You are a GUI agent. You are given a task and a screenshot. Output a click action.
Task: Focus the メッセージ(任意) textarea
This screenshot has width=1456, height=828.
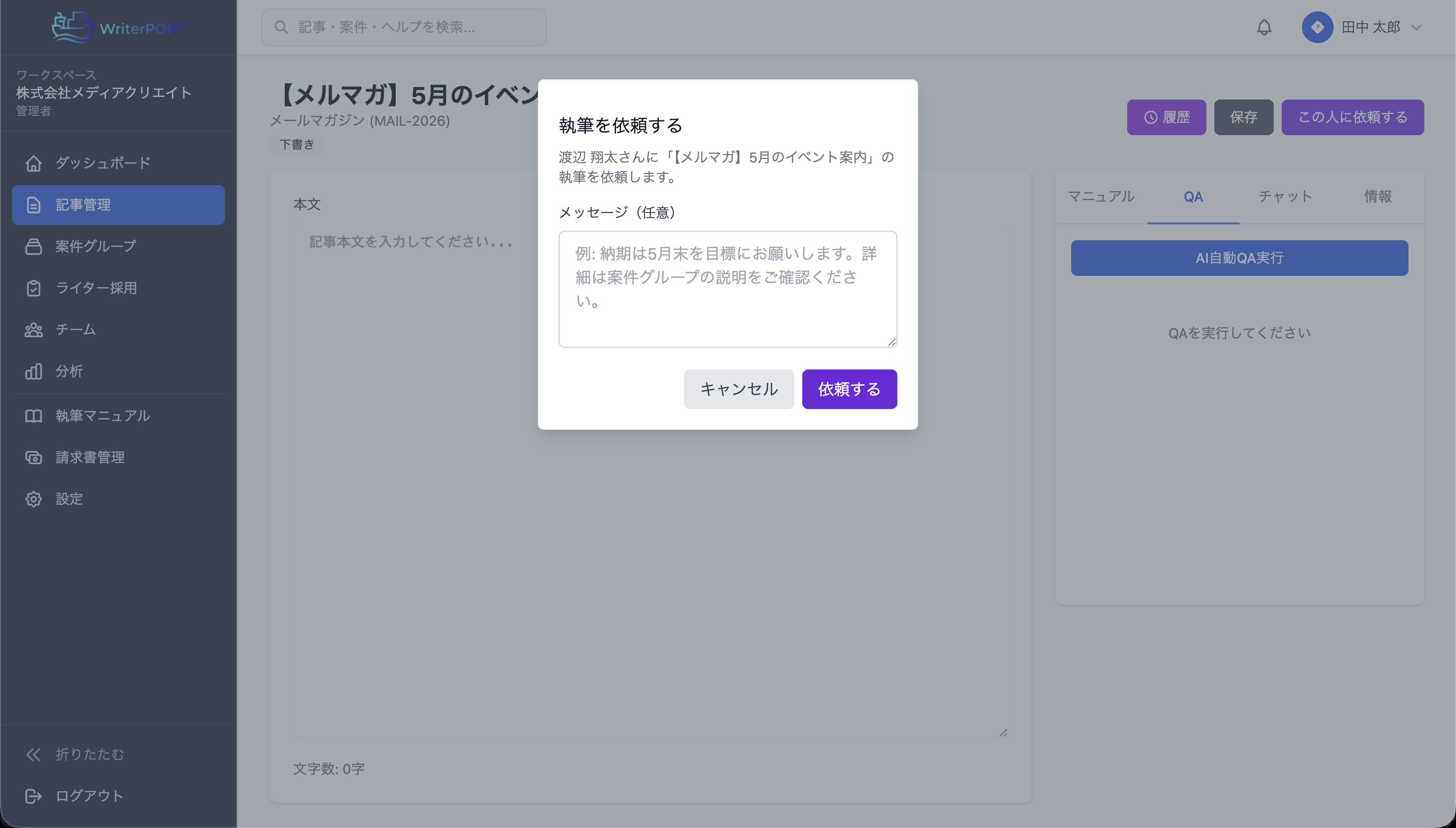click(x=728, y=289)
